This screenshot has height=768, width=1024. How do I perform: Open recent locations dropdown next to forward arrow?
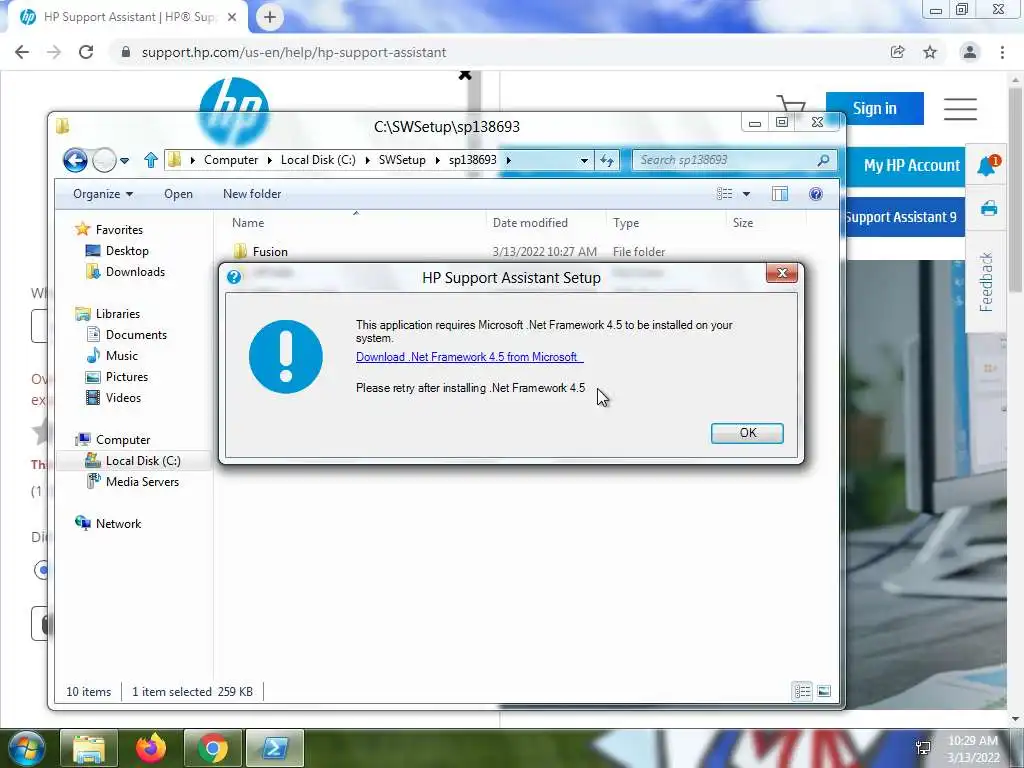pyautogui.click(x=124, y=161)
